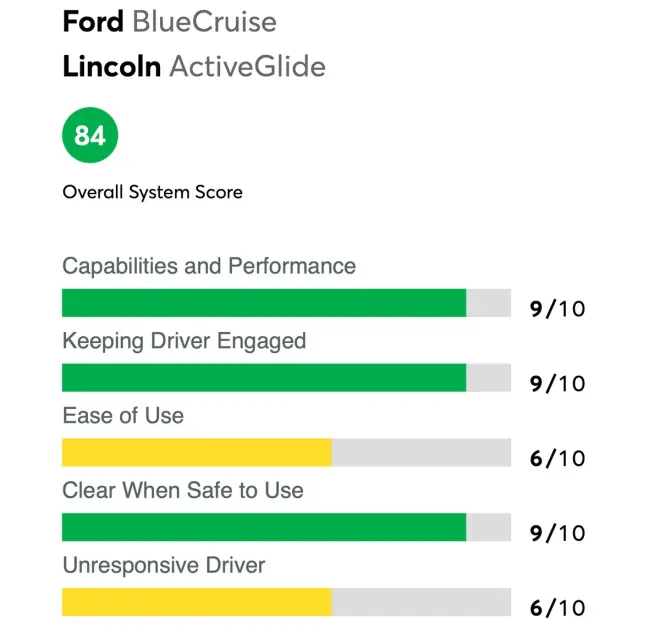This screenshot has height=630, width=660.
Task: Click the 6/10 score for Unresponsive Driver
Action: (x=557, y=608)
